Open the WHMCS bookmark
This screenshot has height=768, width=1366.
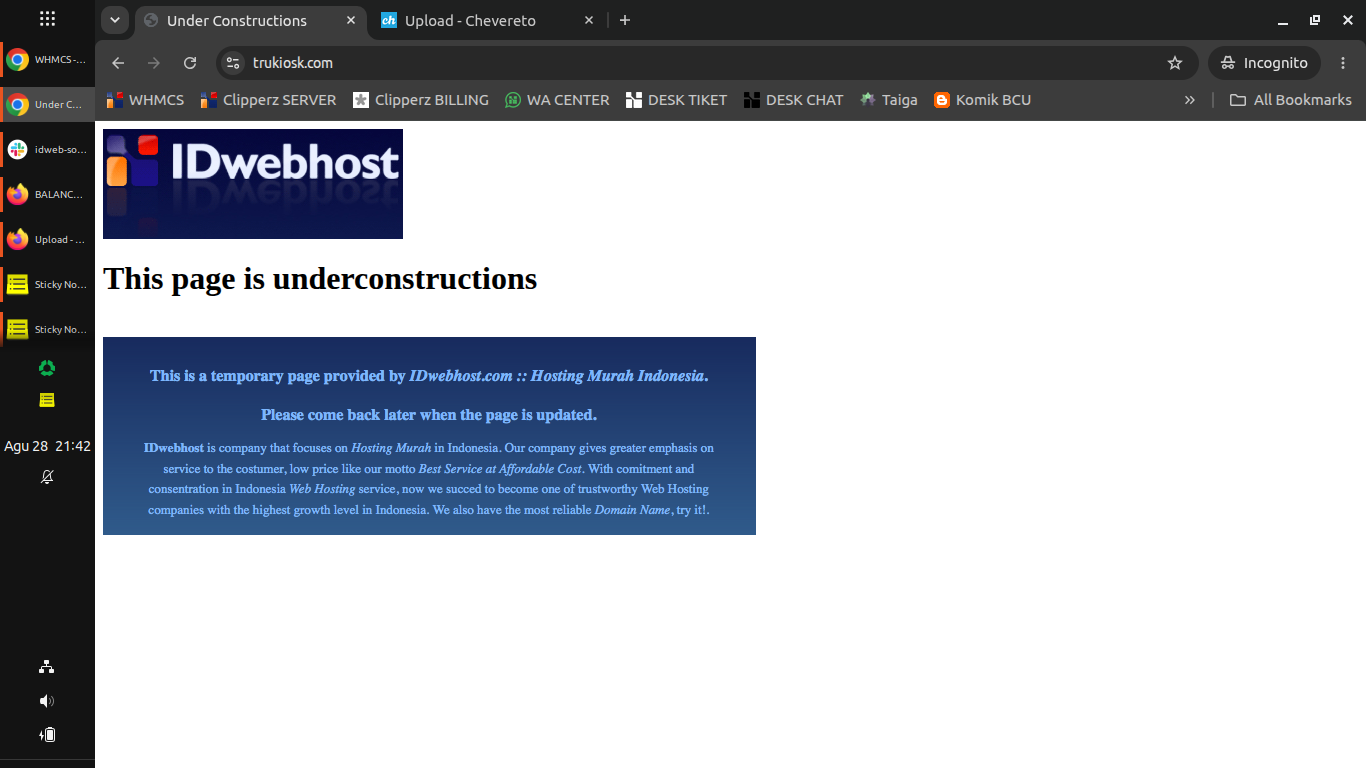[145, 100]
